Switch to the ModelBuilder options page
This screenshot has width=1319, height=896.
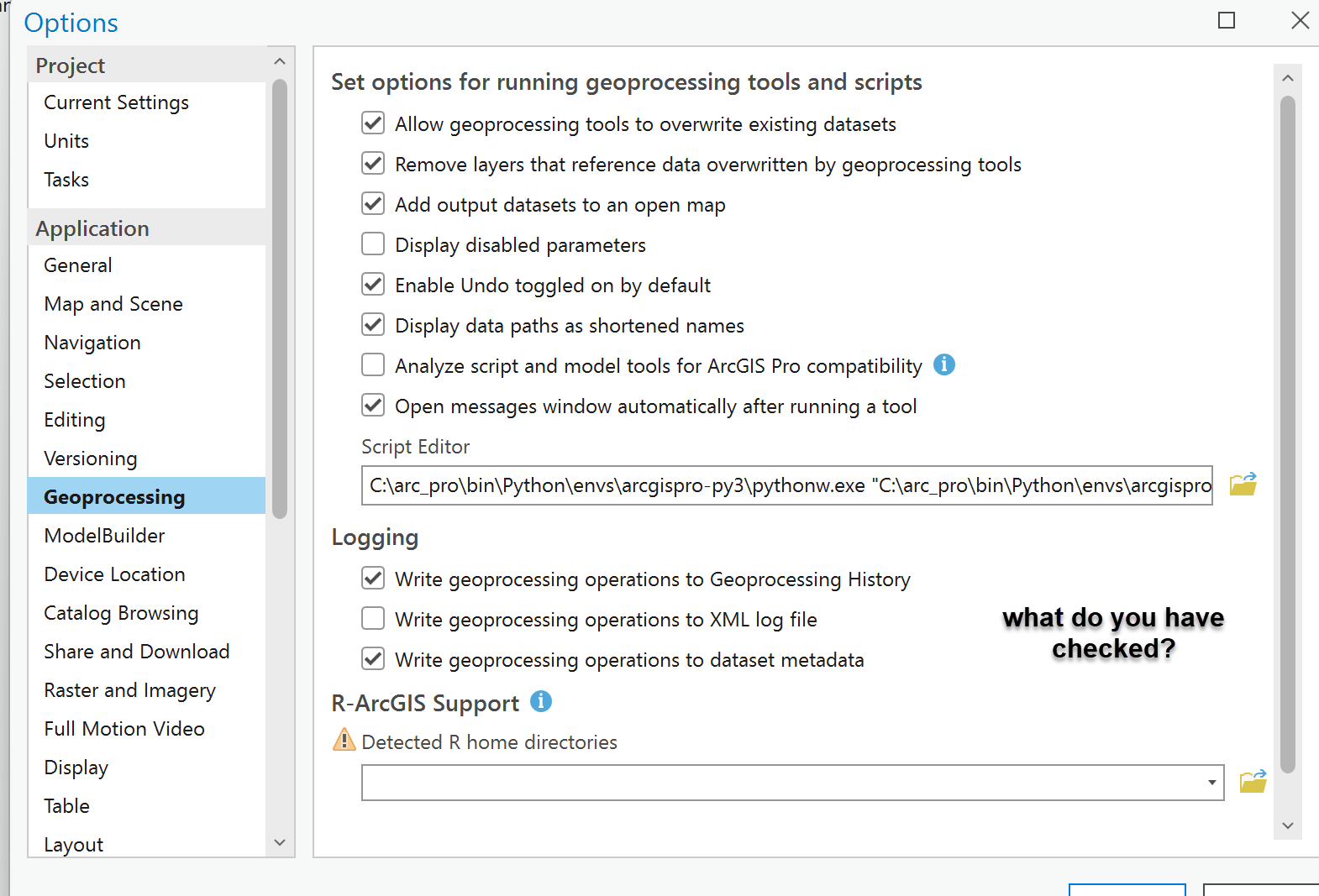[104, 535]
